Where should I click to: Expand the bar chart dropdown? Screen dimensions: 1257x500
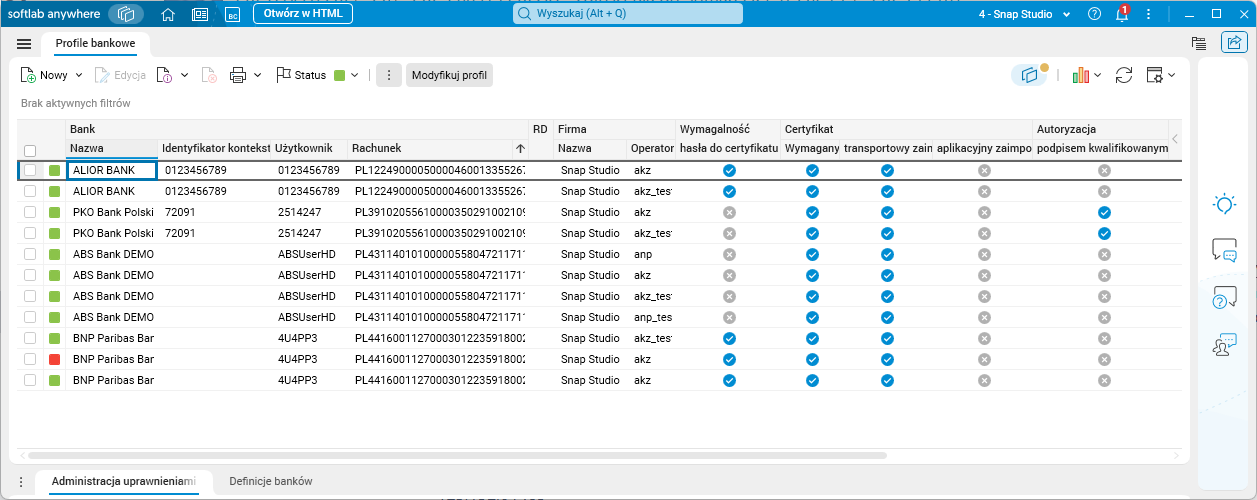pos(1097,75)
